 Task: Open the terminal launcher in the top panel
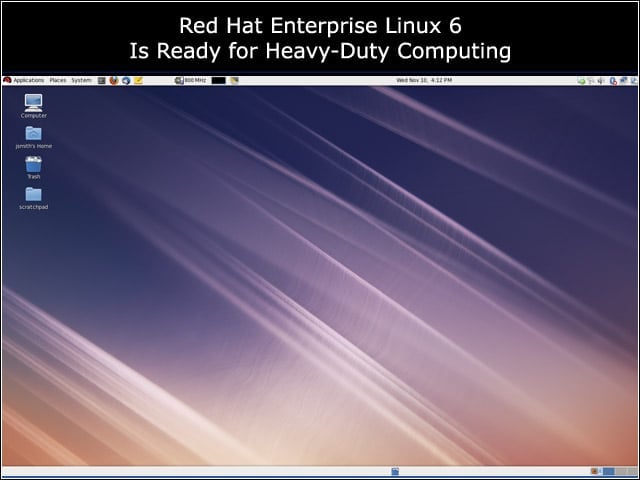click(x=102, y=80)
